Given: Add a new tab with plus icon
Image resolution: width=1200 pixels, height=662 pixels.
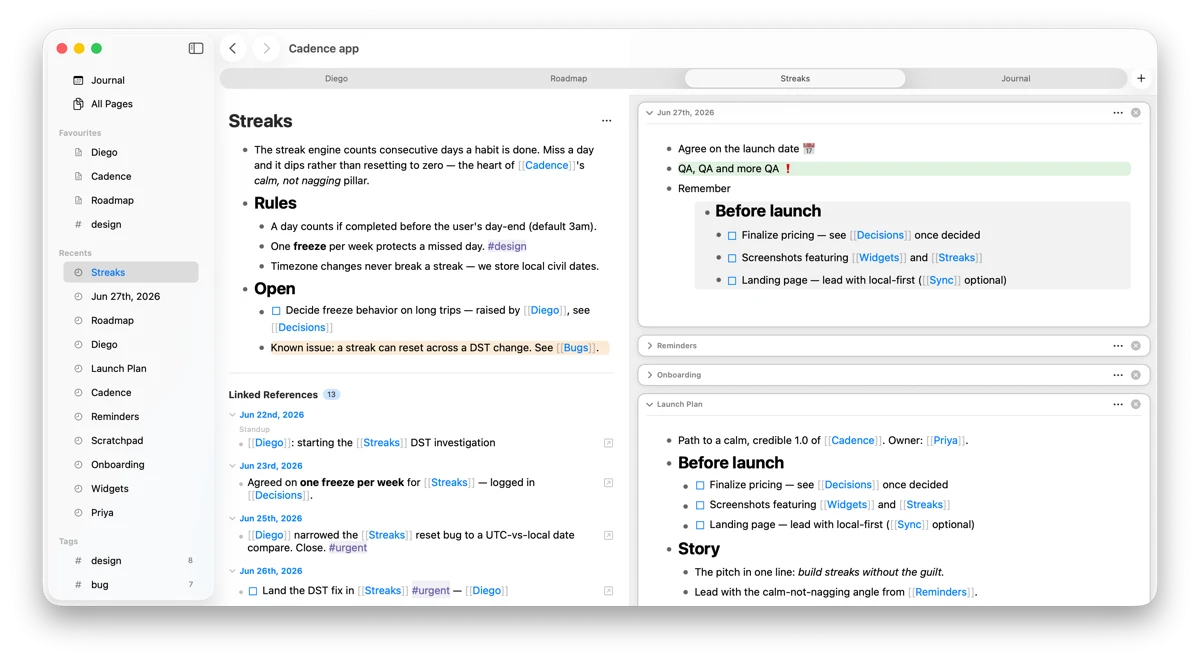Looking at the screenshot, I should point(1141,78).
